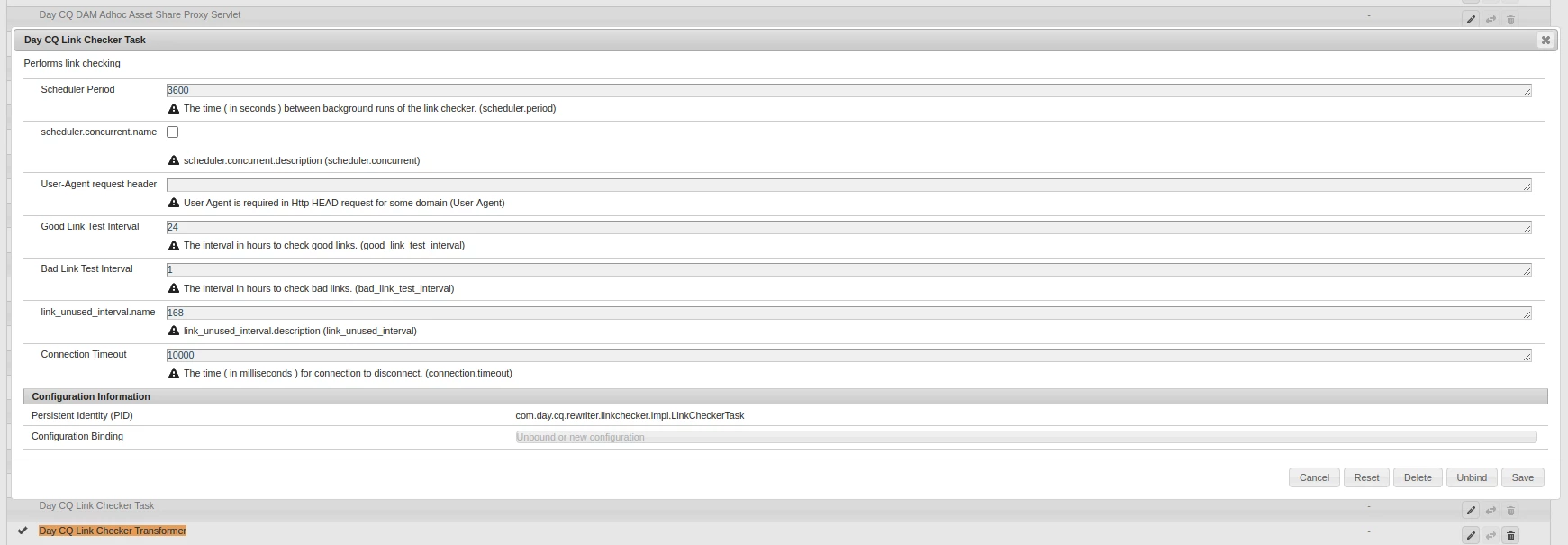Click into the User-Agent request header field
Viewport: 1568px width, 545px height.
coord(848,185)
